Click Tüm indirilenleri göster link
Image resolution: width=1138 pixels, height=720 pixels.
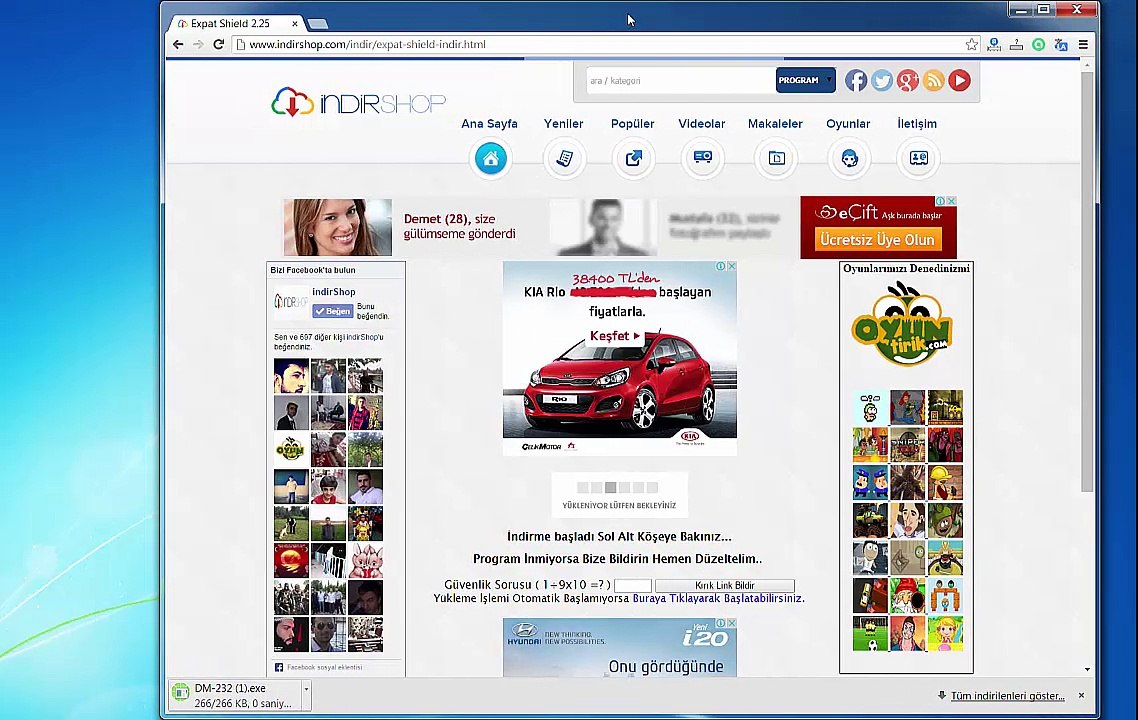tap(1007, 695)
